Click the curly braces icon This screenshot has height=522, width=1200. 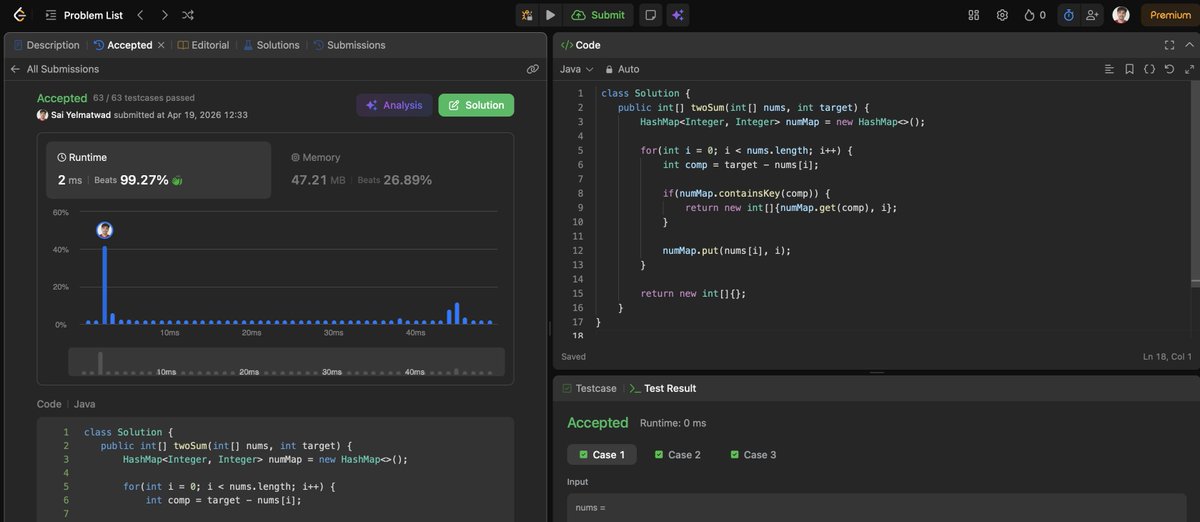[1149, 69]
